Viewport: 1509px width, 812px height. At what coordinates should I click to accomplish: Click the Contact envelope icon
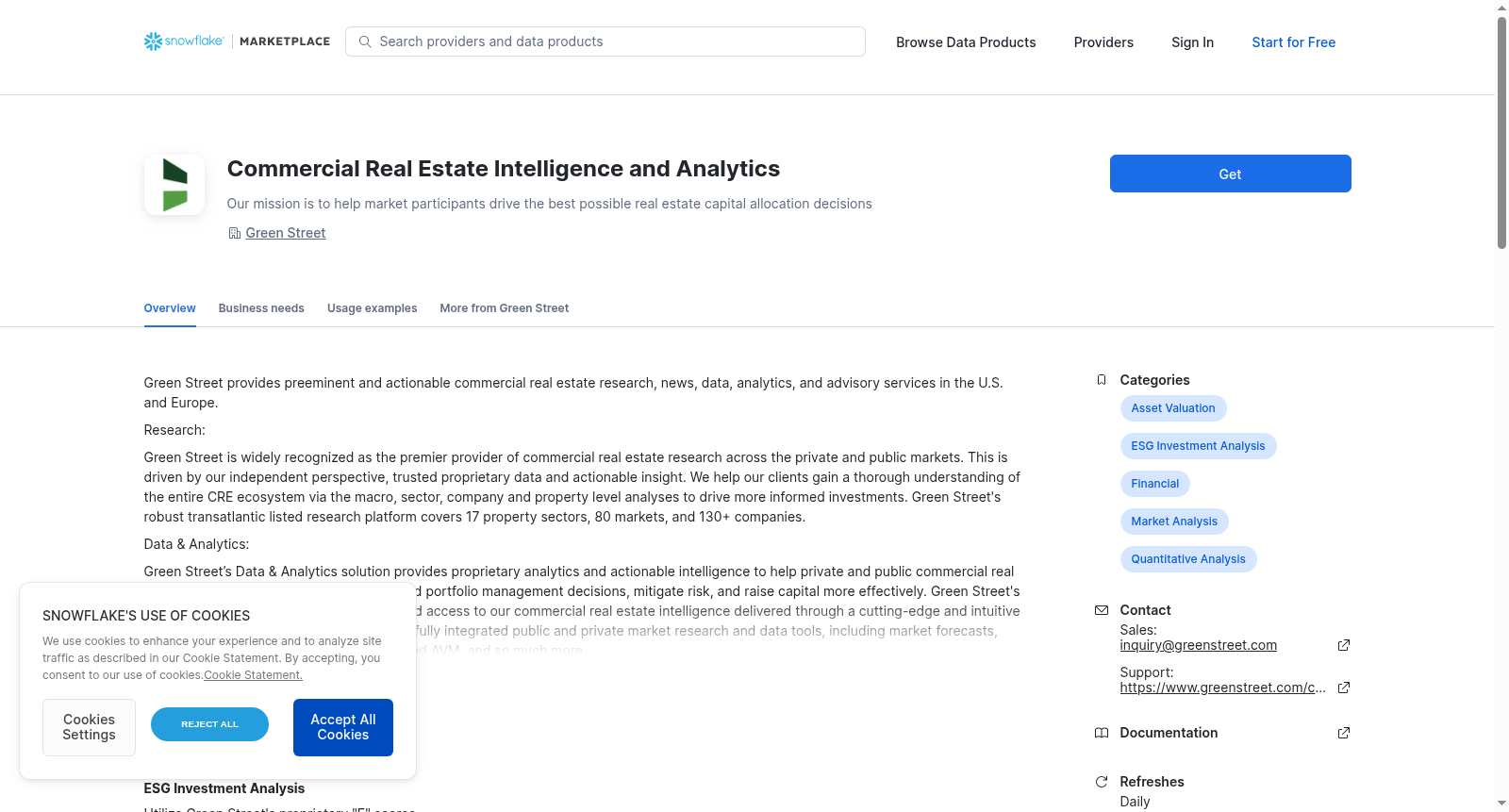point(1102,610)
